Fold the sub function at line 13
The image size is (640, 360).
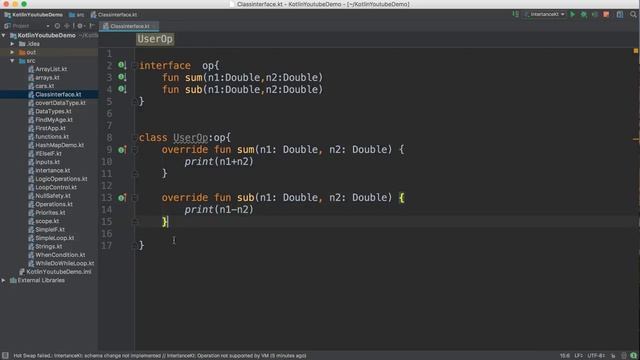(135, 198)
